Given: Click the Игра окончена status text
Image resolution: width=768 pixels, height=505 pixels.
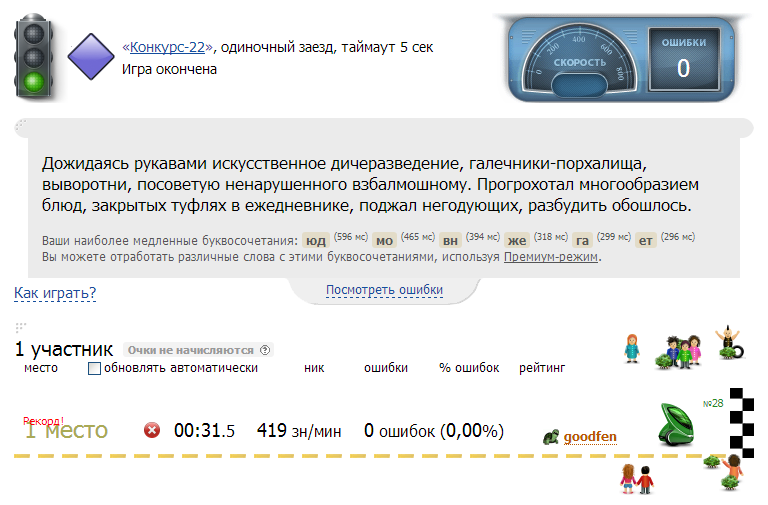Looking at the screenshot, I should [169, 69].
